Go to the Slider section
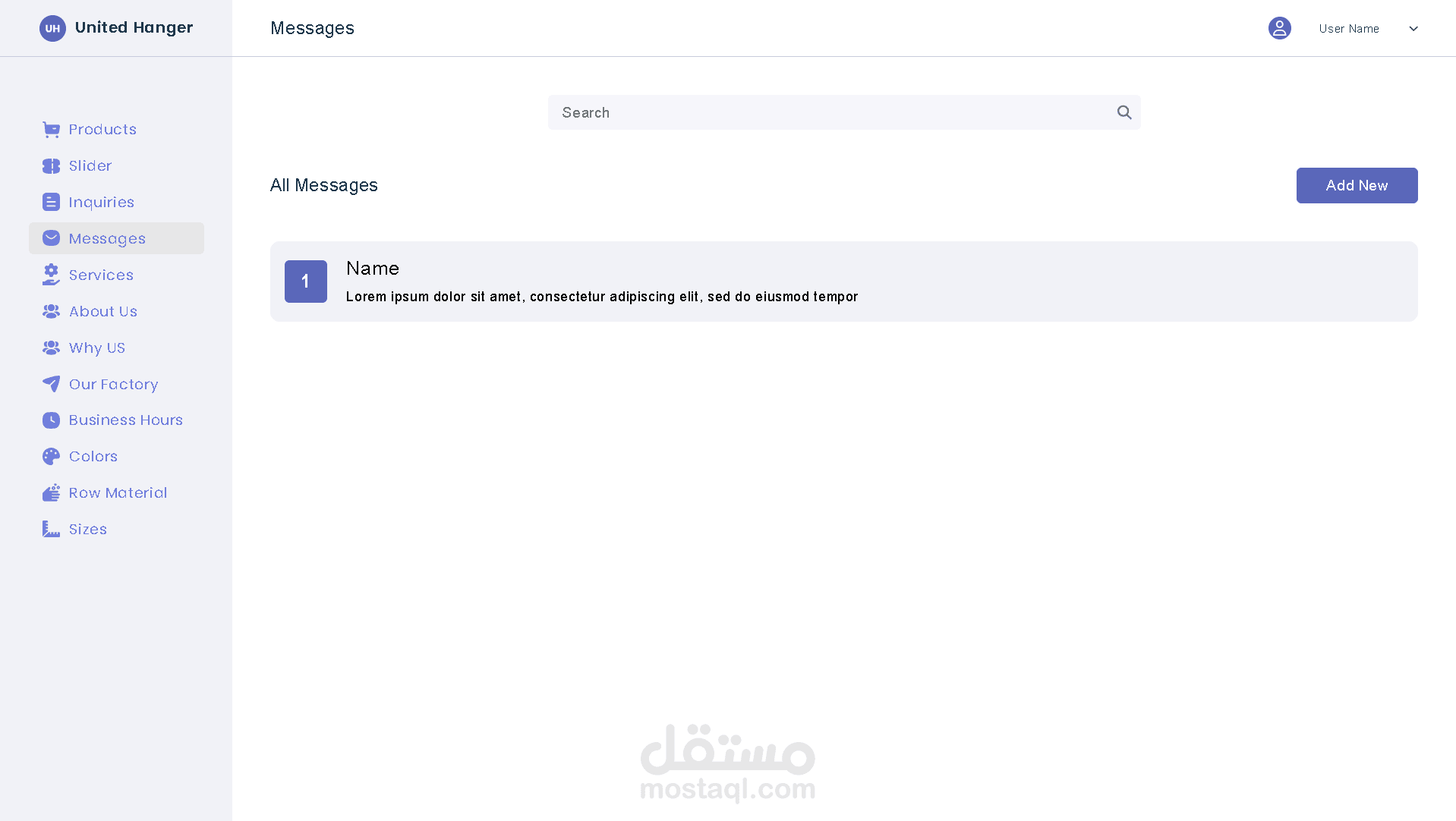This screenshot has width=1456, height=821. (117, 166)
